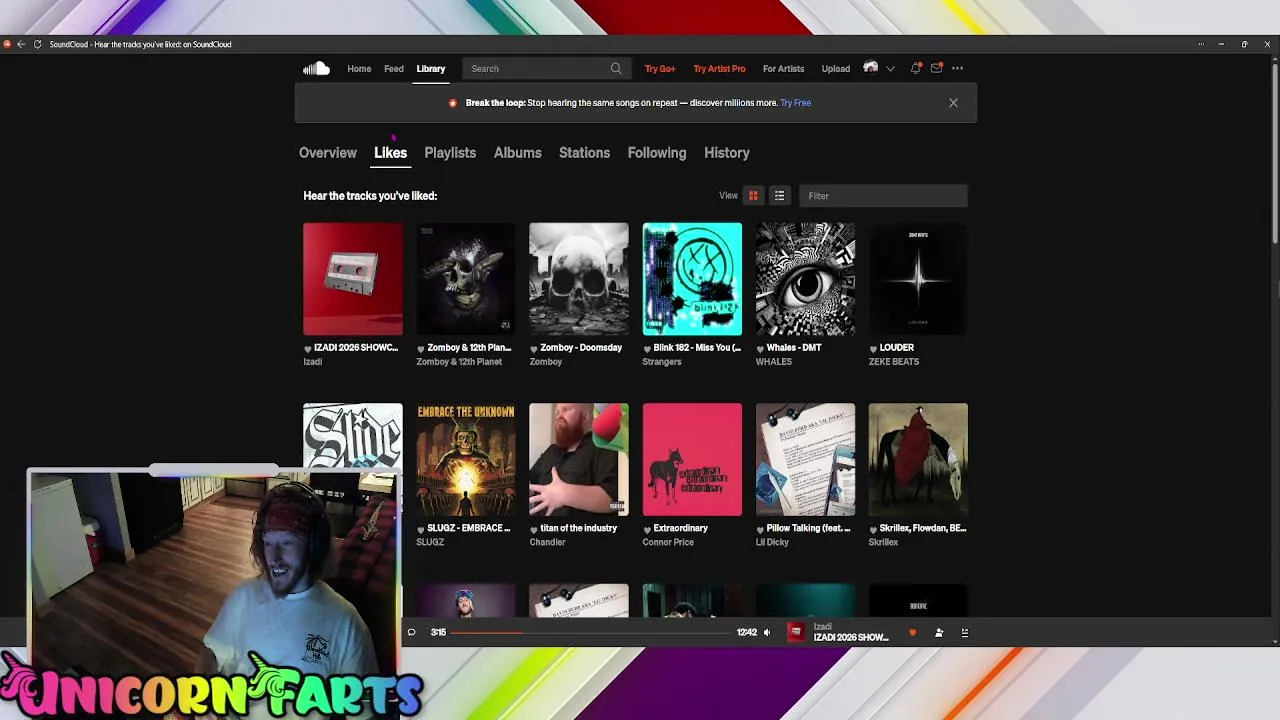
Task: Switch to the Overview tab
Action: 328,153
